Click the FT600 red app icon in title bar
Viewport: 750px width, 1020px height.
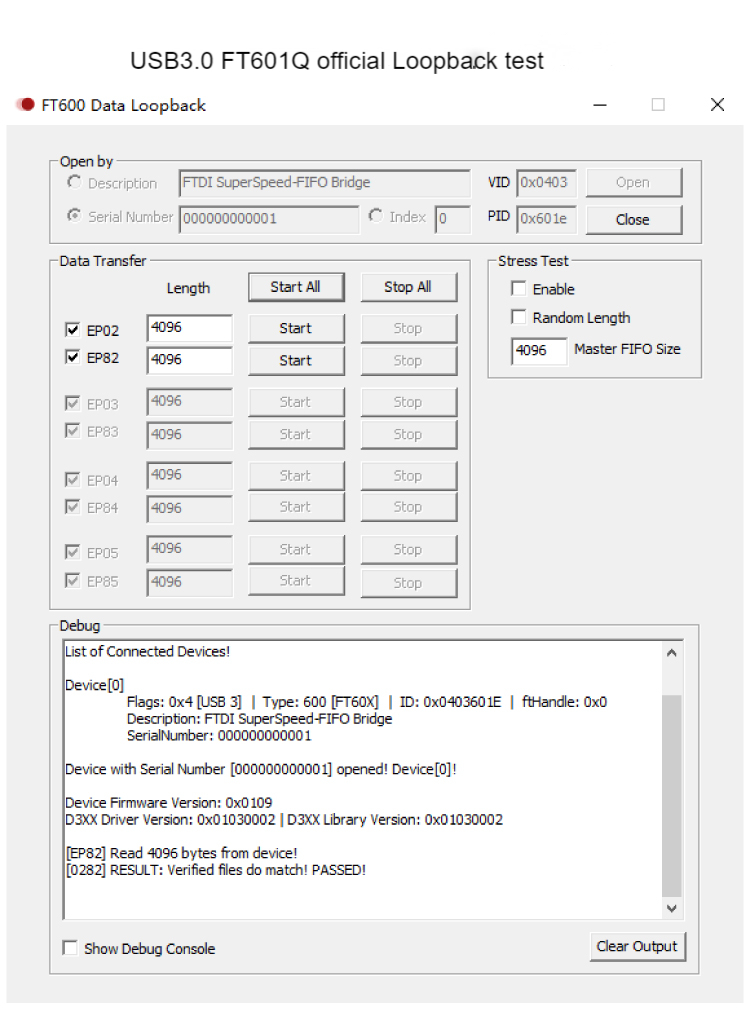25,104
